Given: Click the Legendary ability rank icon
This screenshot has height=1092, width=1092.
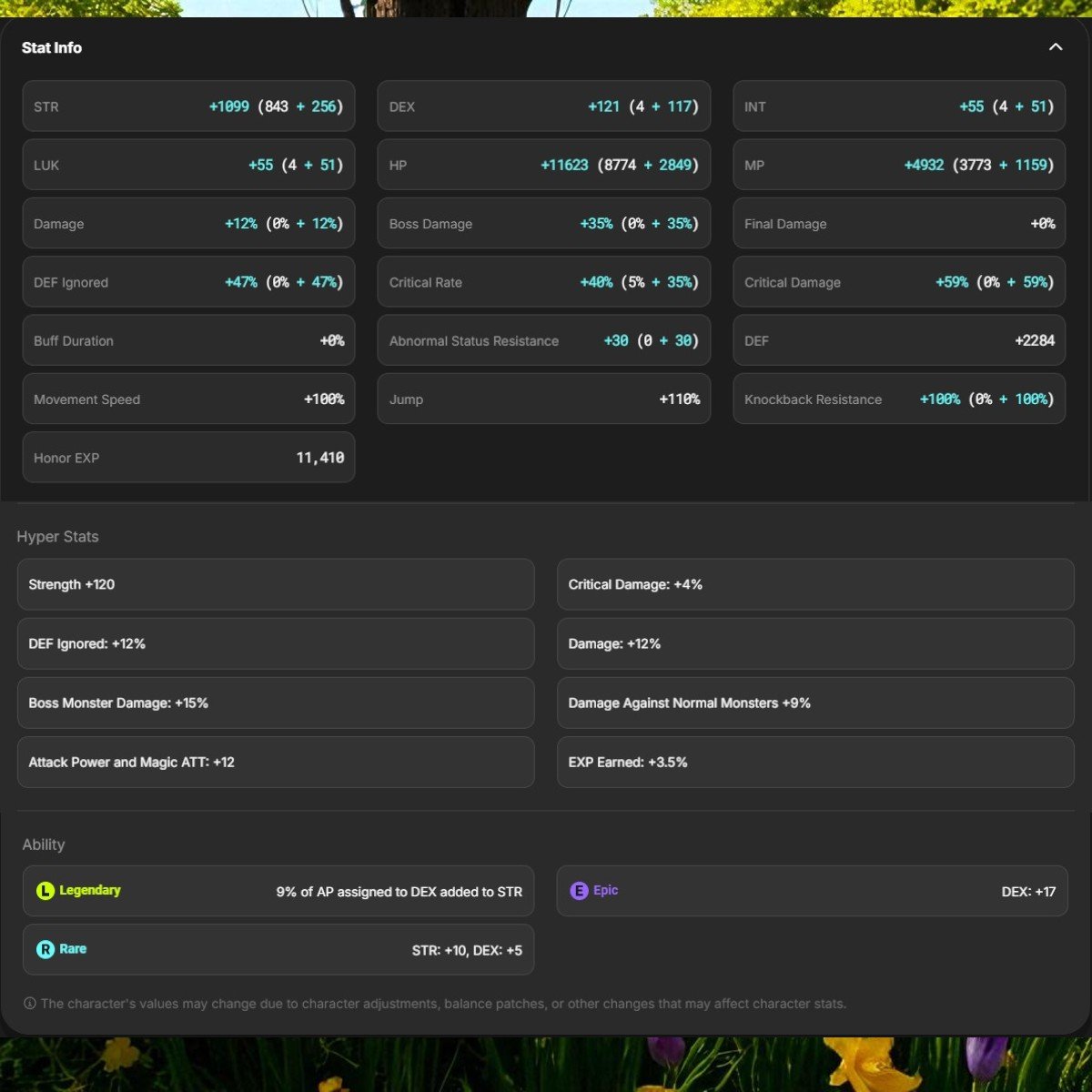Looking at the screenshot, I should click(45, 891).
